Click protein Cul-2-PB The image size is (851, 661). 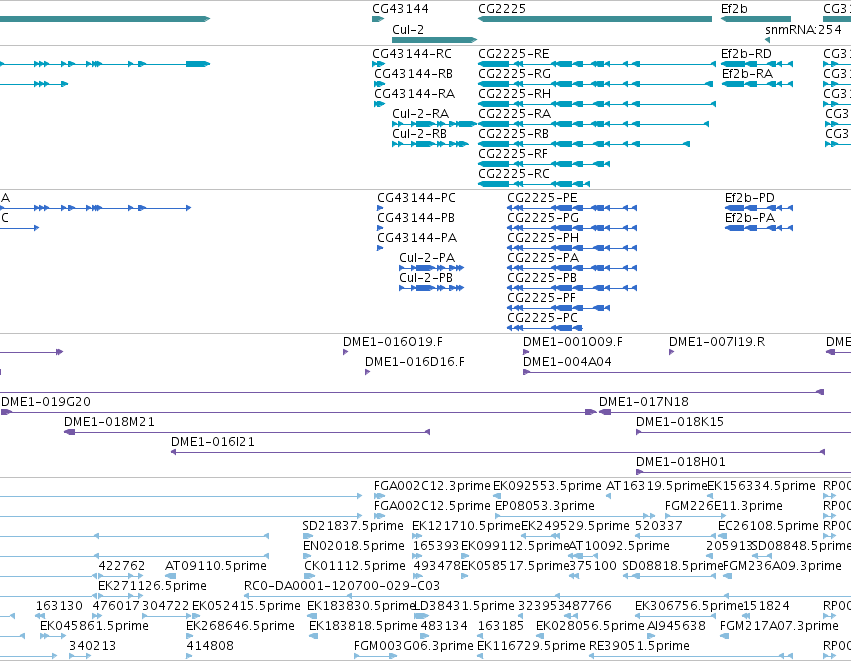point(426,278)
